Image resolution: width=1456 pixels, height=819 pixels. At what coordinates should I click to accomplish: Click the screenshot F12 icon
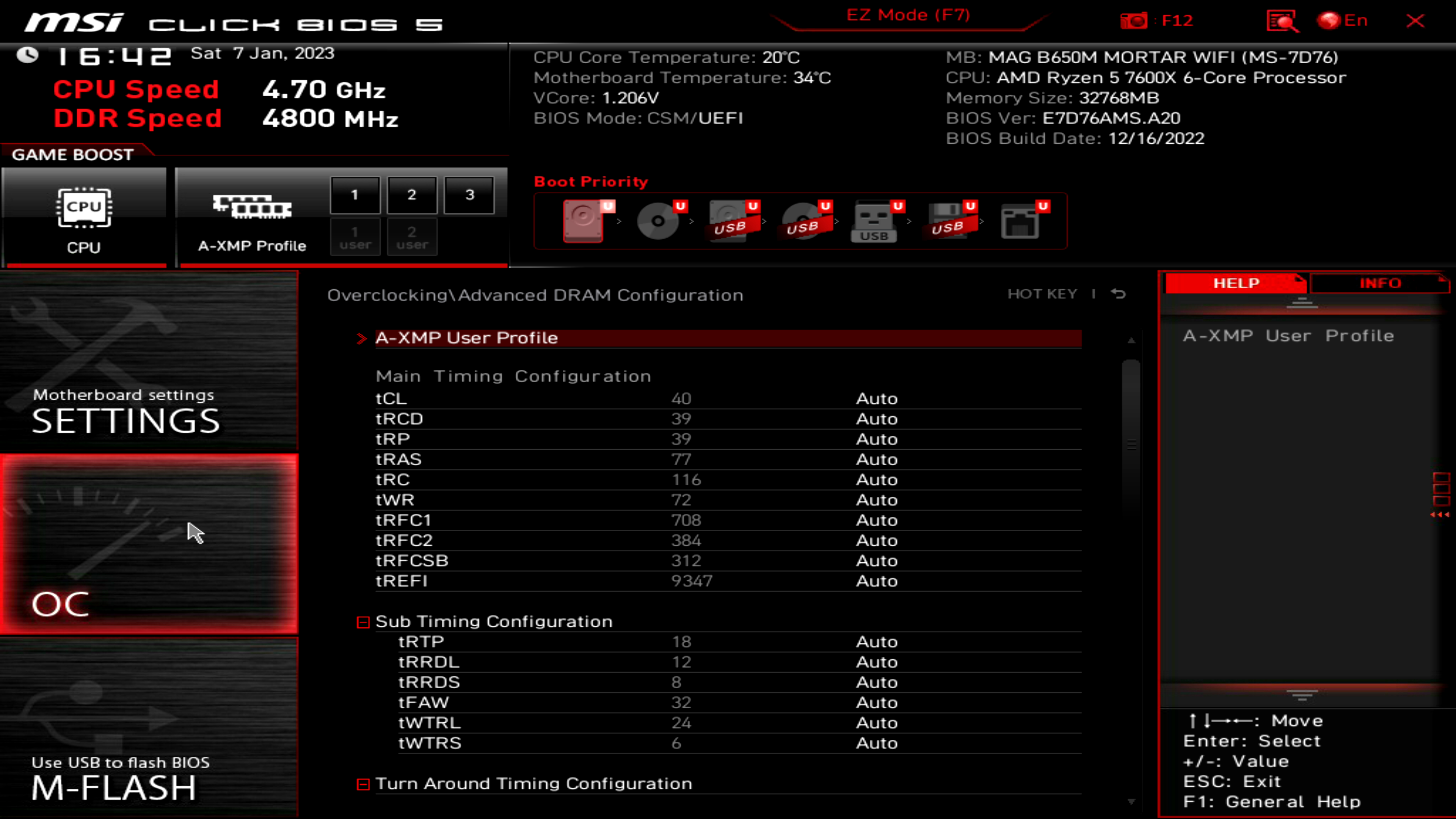1134,20
